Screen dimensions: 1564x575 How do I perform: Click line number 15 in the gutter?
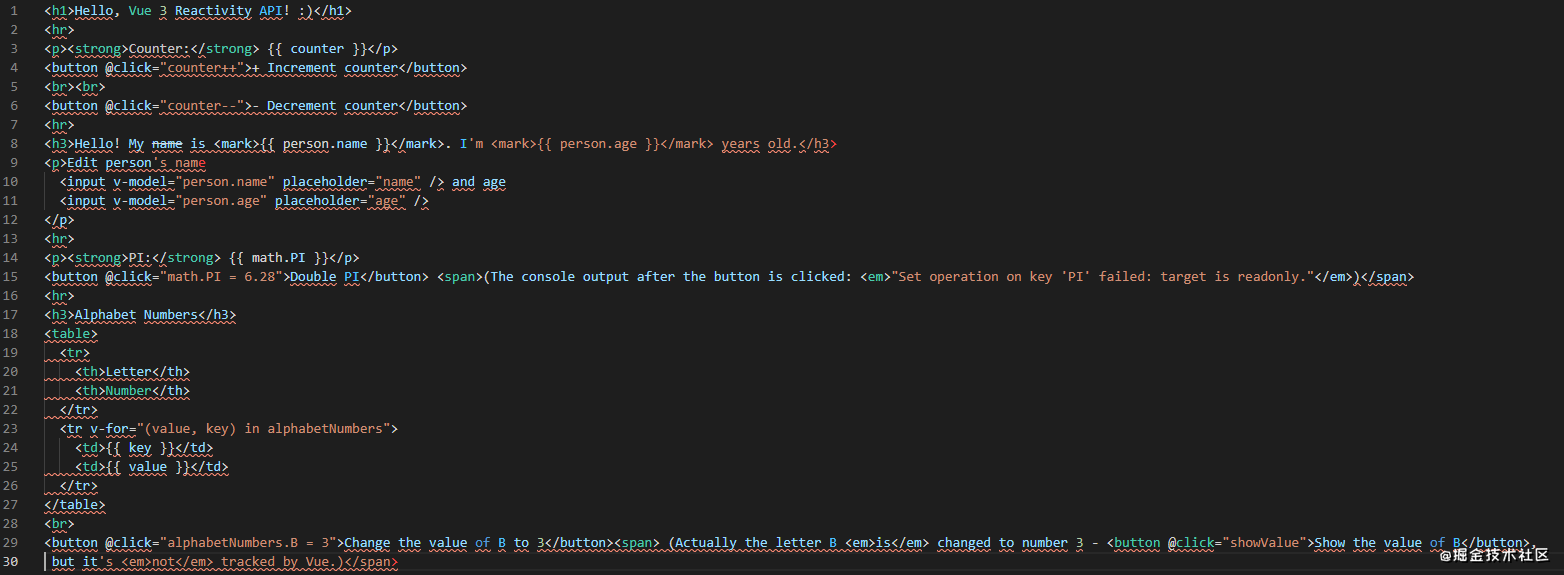coord(10,277)
